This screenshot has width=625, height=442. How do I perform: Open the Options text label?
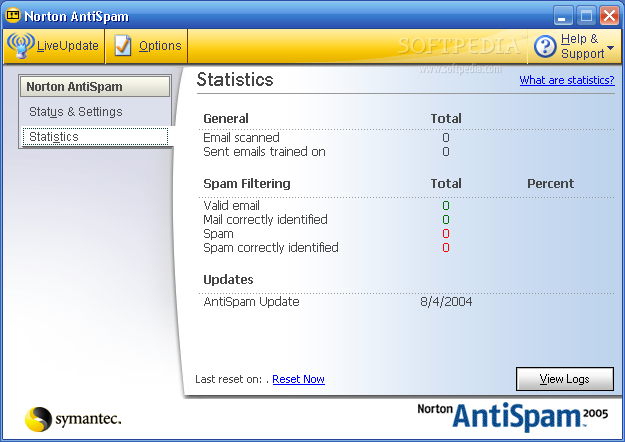160,46
